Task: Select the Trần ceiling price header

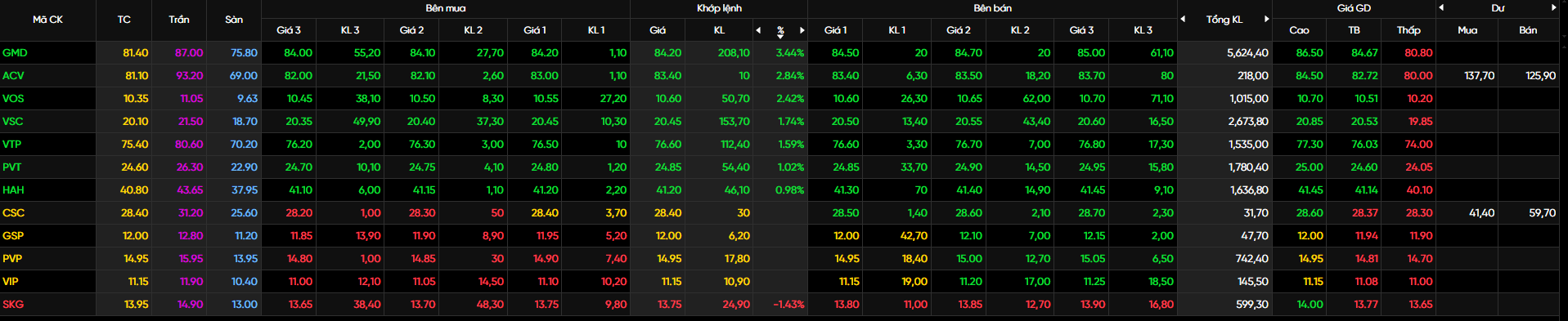Action: (179, 20)
